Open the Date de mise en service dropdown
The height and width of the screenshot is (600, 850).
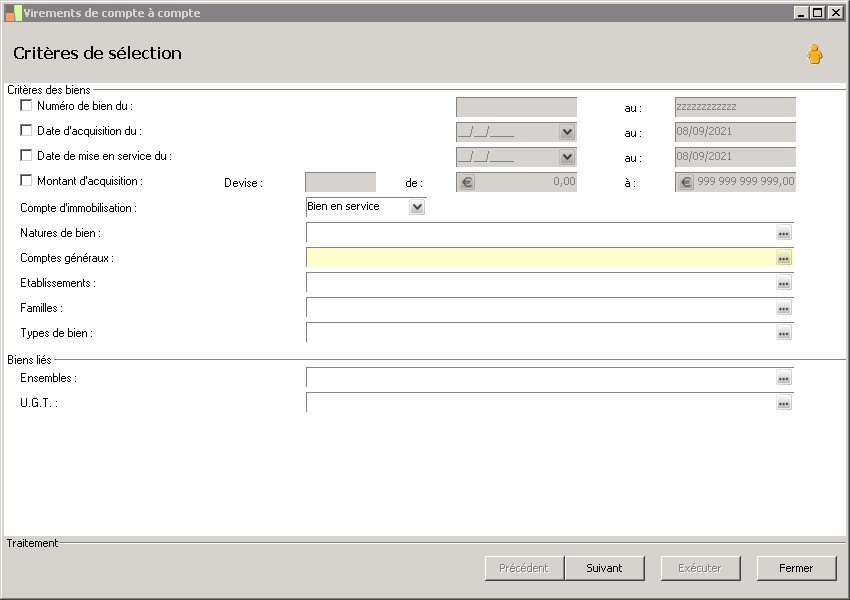(x=567, y=157)
